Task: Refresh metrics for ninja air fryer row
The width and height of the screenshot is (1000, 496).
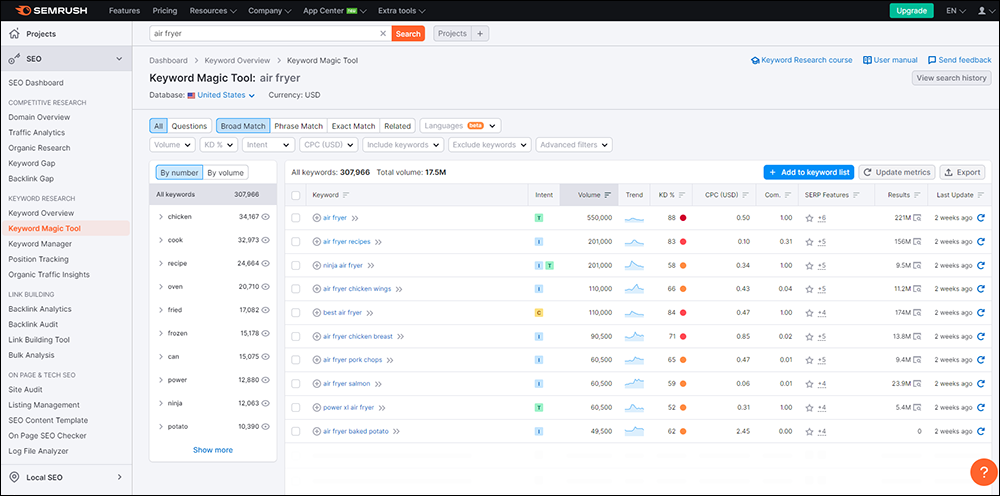Action: 981,265
